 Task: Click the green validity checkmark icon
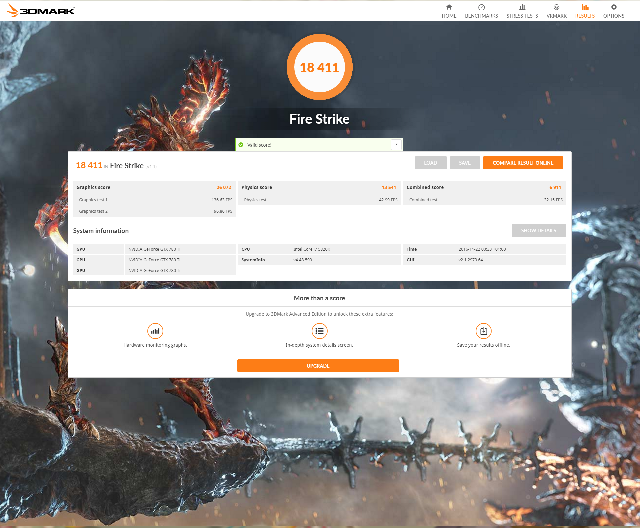[241, 144]
